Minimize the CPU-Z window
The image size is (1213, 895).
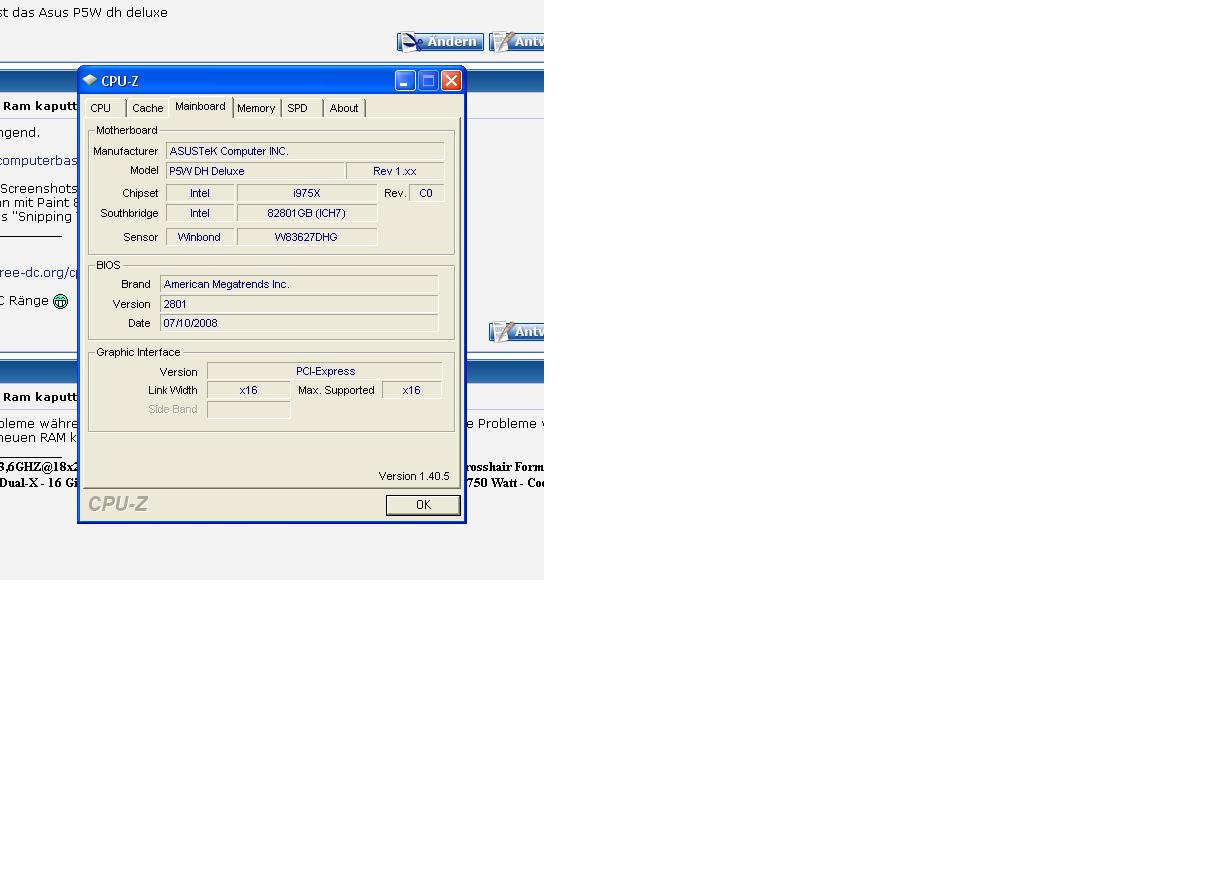point(405,81)
